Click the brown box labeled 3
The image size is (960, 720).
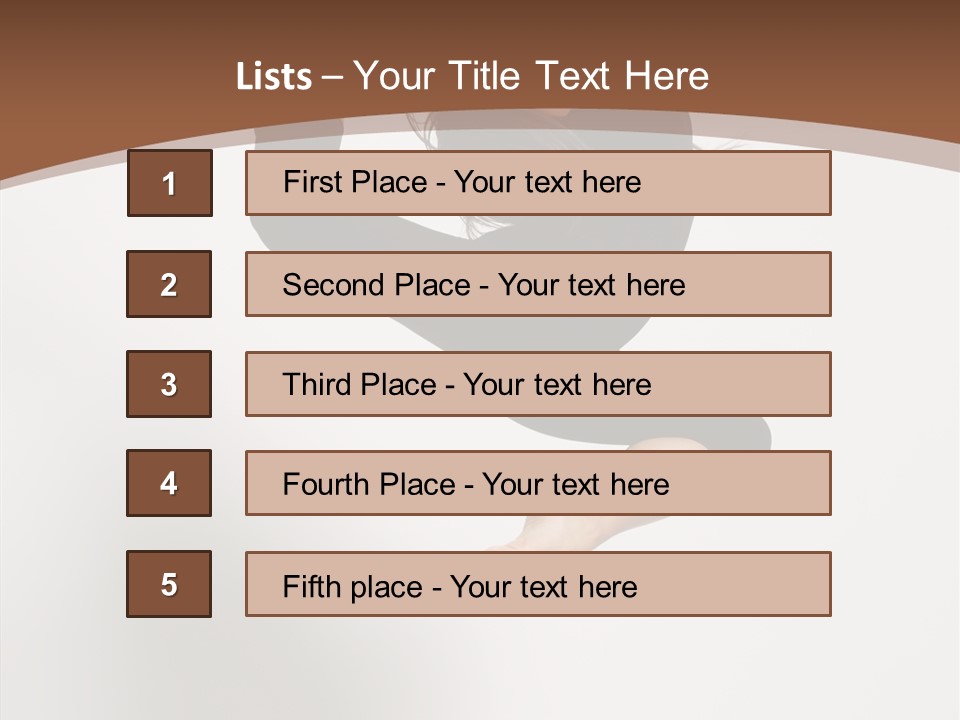coord(169,384)
